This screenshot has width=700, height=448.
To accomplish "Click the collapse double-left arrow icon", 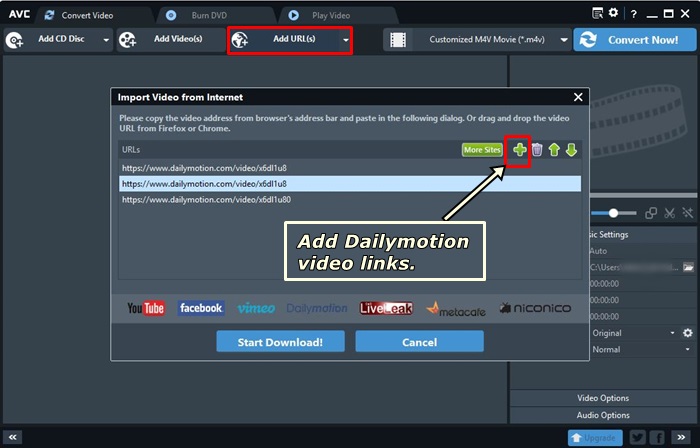I will point(12,437).
